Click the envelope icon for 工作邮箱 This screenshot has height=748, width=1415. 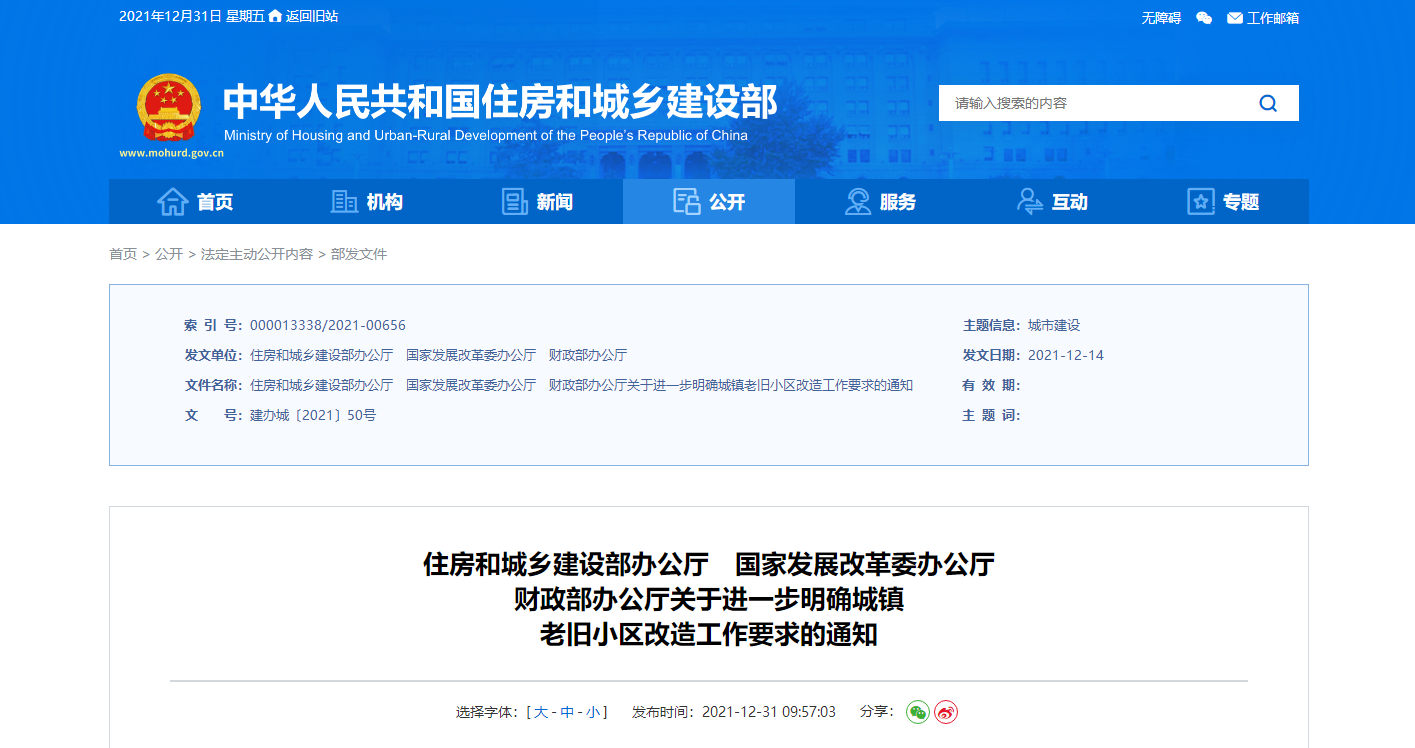coord(1235,18)
